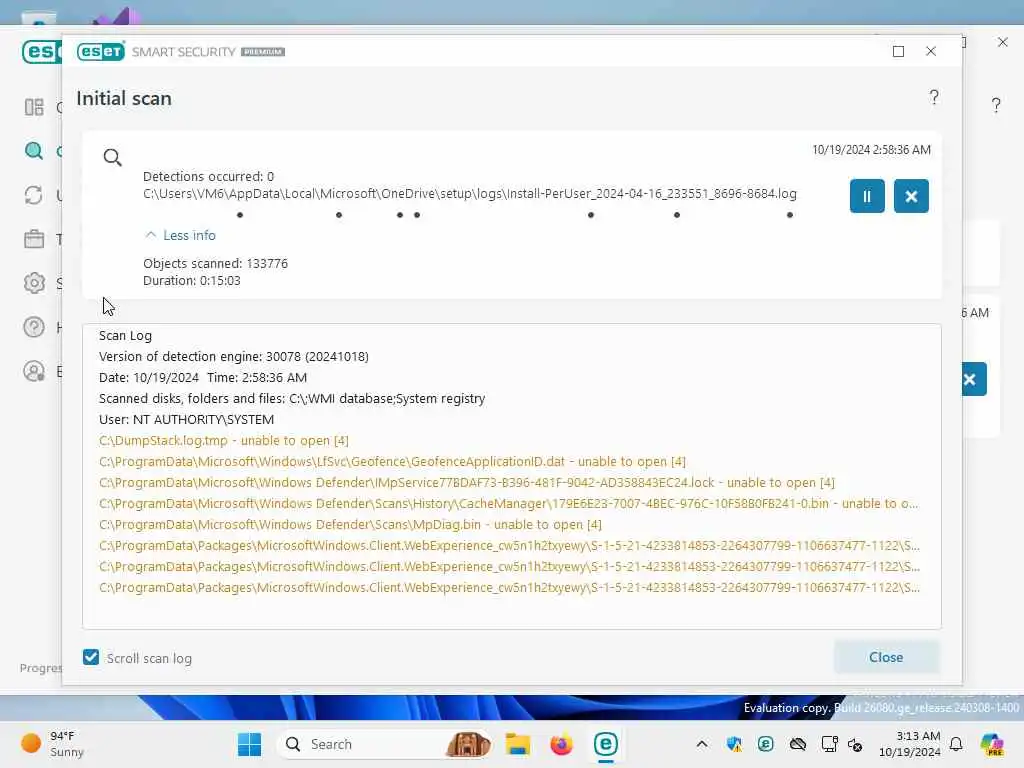This screenshot has height=768, width=1024.
Task: Open the Update sidebar icon
Action: pos(34,195)
